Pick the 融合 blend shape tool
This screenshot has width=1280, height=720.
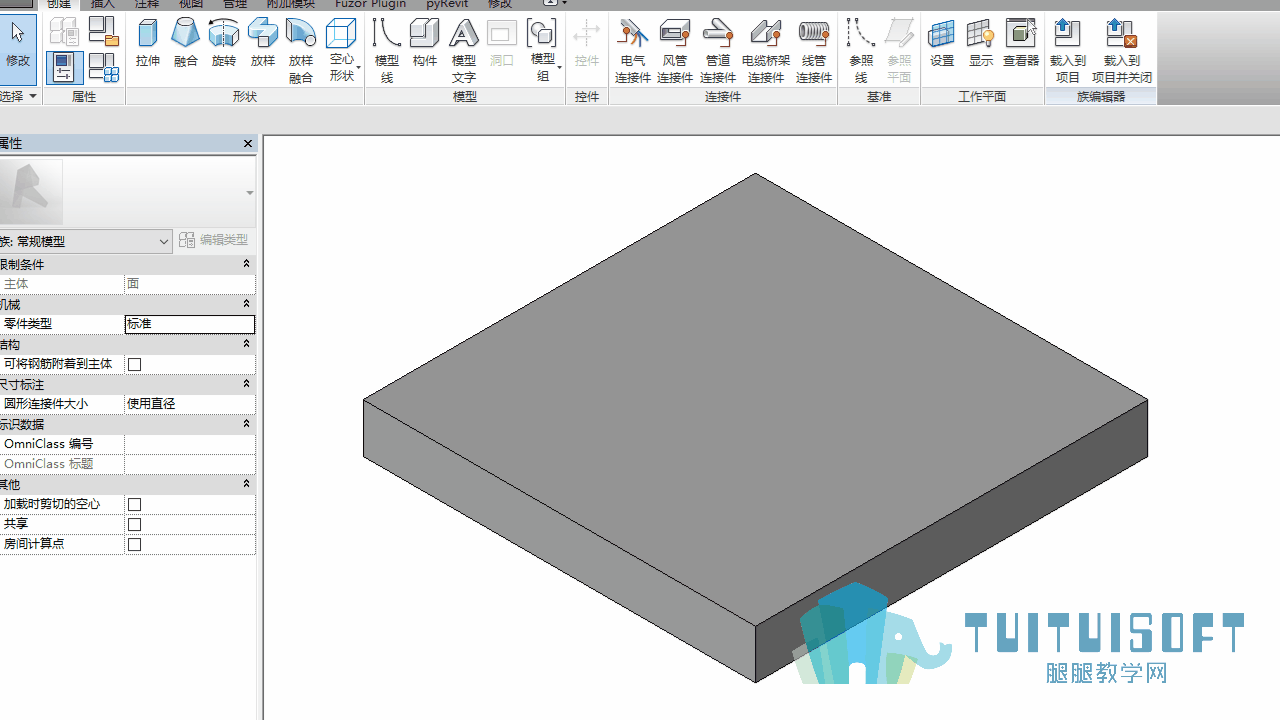click(x=186, y=43)
